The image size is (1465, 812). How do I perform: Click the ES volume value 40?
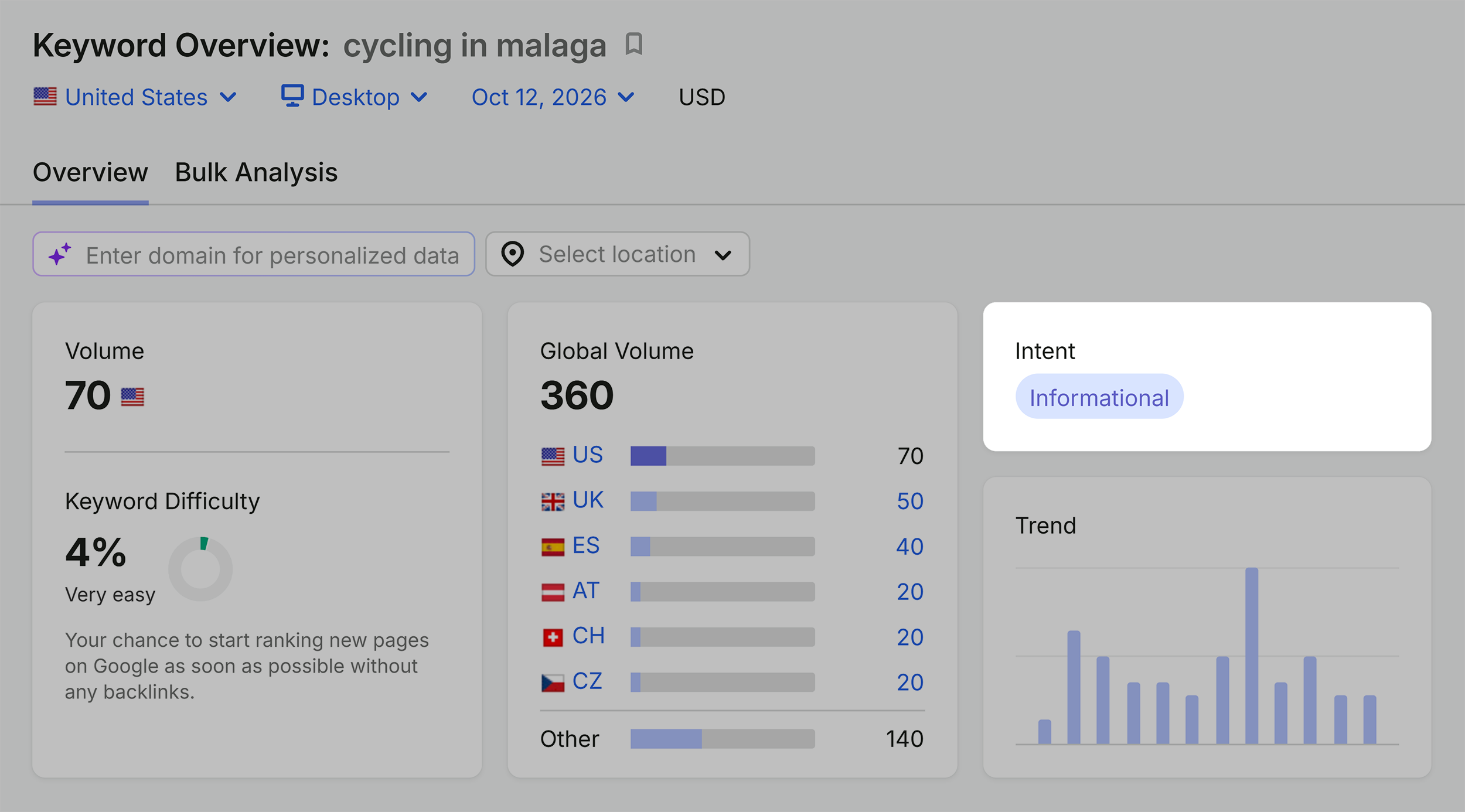point(909,547)
